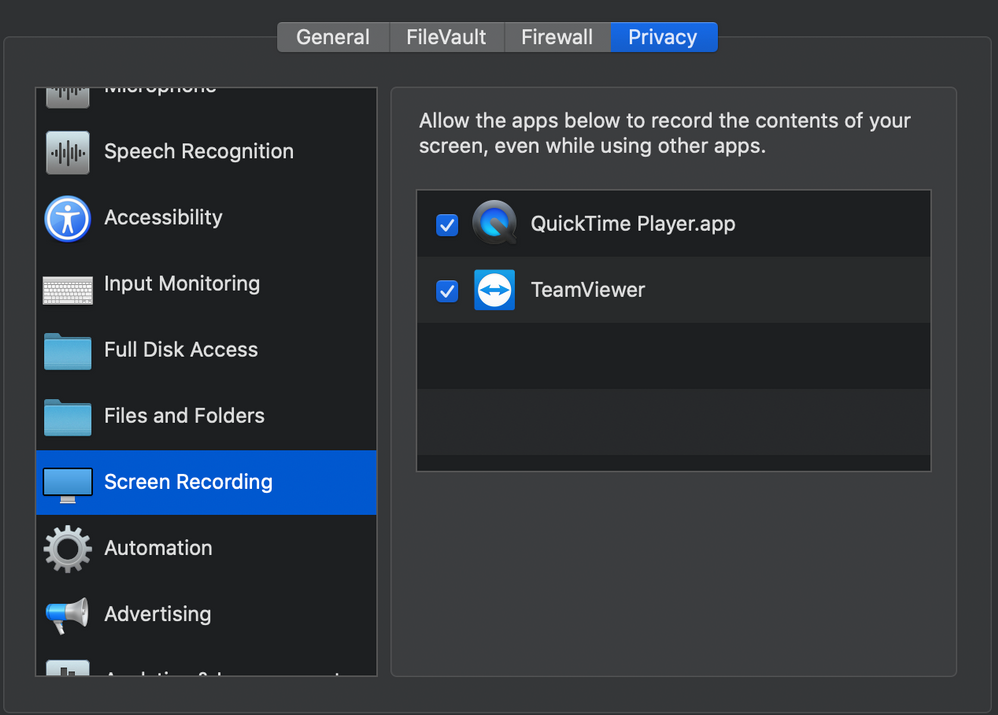Uncheck the TeamViewer checkbox
The height and width of the screenshot is (715, 998).
coord(447,291)
